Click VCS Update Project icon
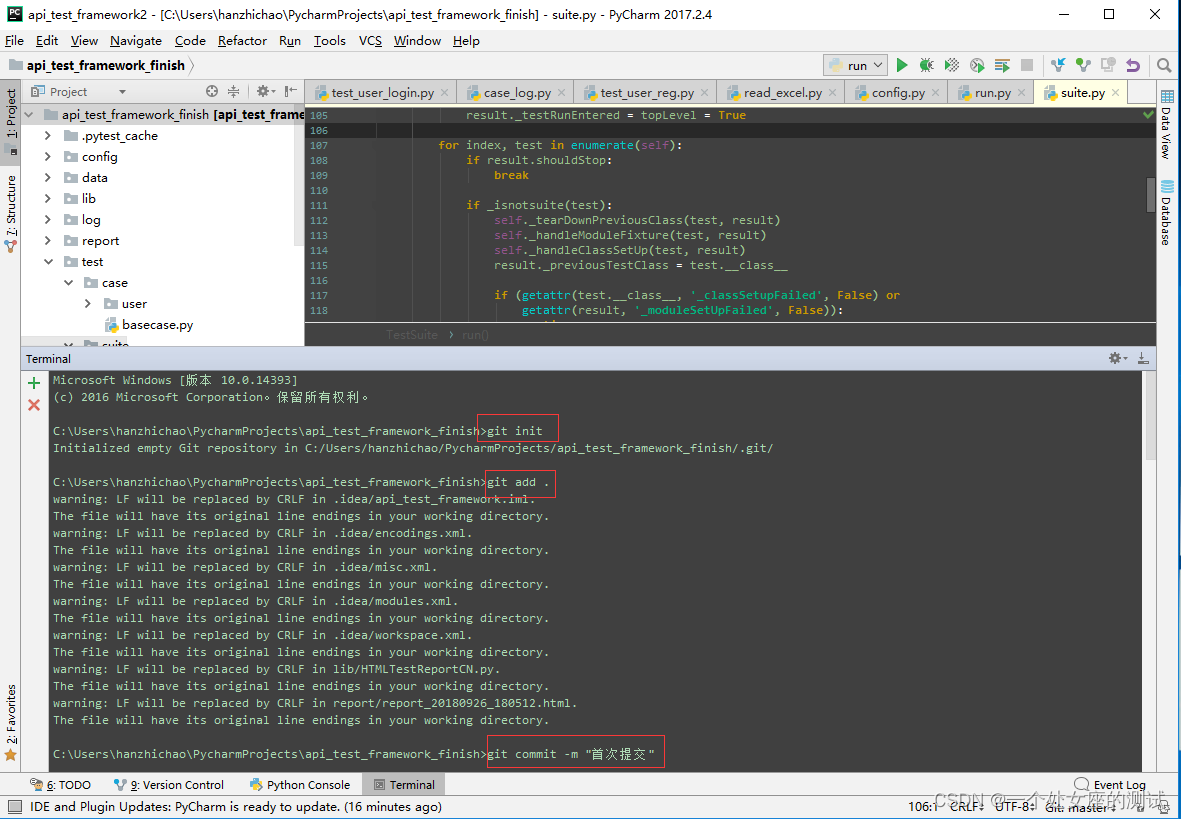 click(1058, 66)
